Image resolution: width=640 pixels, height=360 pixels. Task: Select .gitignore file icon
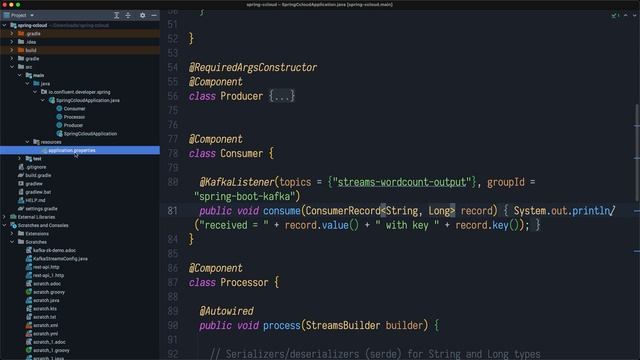click(x=21, y=167)
